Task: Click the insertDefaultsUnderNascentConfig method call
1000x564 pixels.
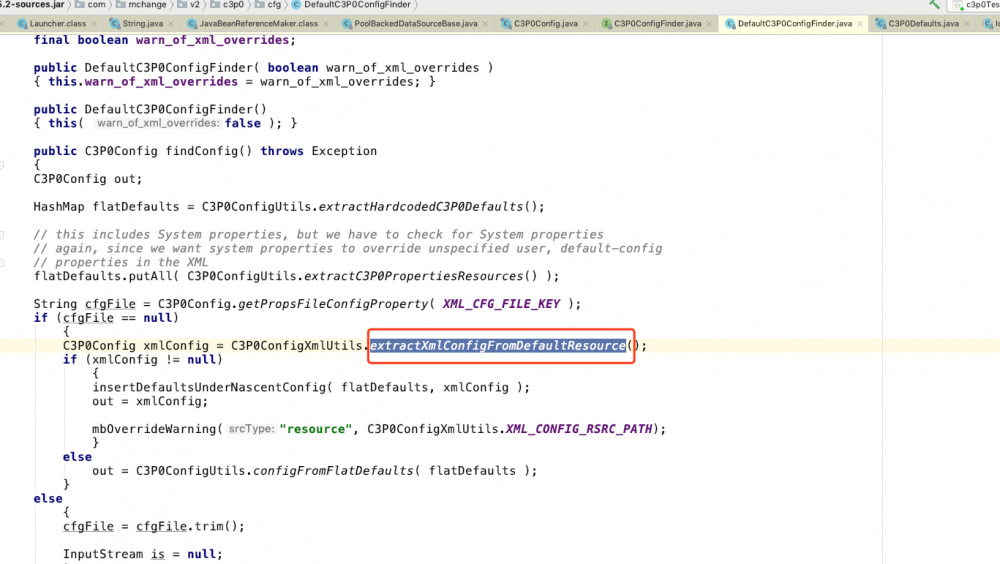Action: pos(209,387)
